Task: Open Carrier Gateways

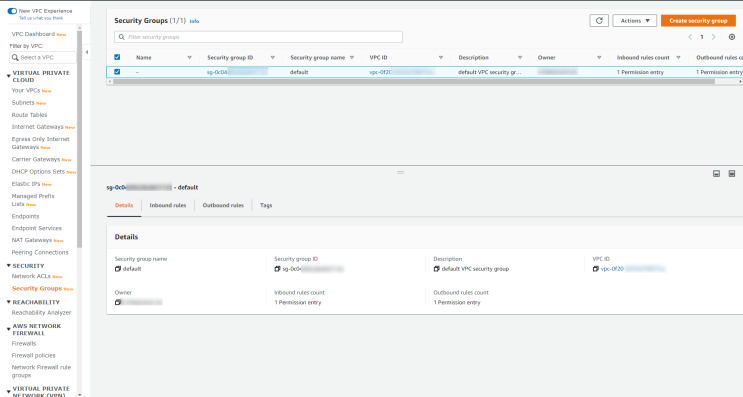Action: click(x=36, y=160)
